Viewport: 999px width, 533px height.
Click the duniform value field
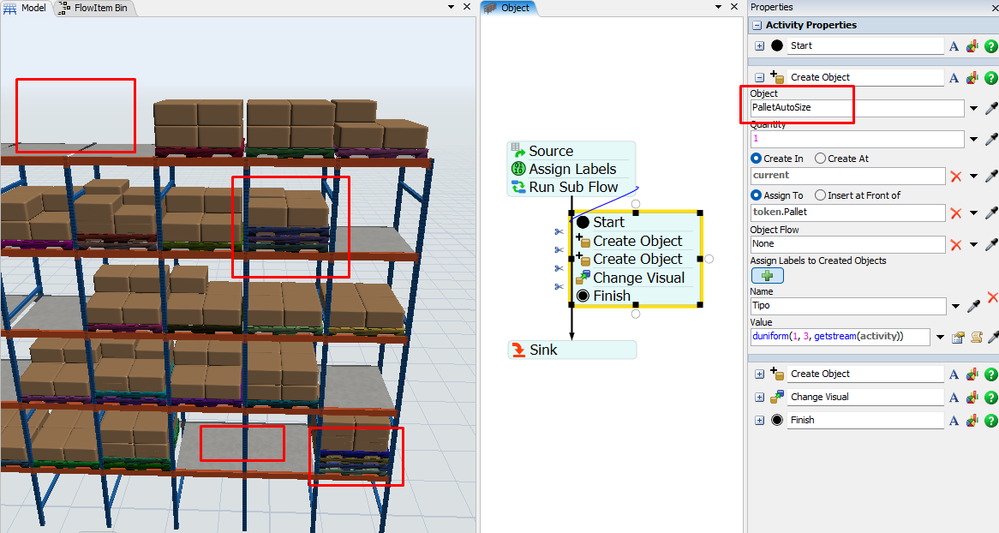(x=840, y=337)
